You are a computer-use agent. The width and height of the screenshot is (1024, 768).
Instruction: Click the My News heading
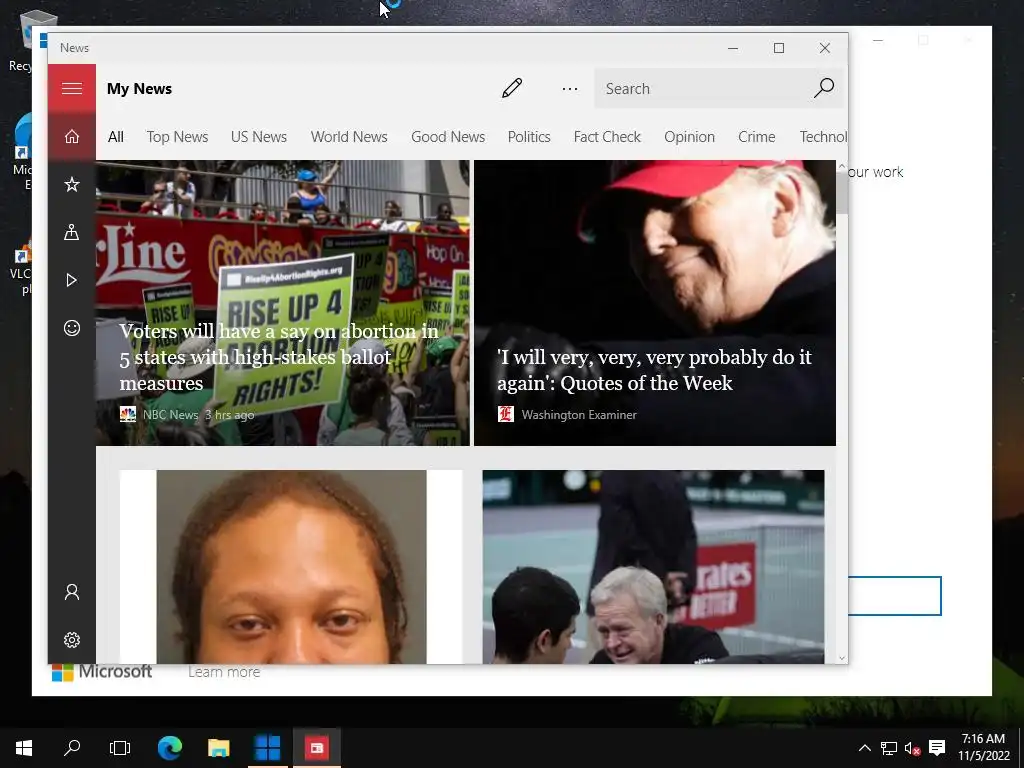(139, 89)
